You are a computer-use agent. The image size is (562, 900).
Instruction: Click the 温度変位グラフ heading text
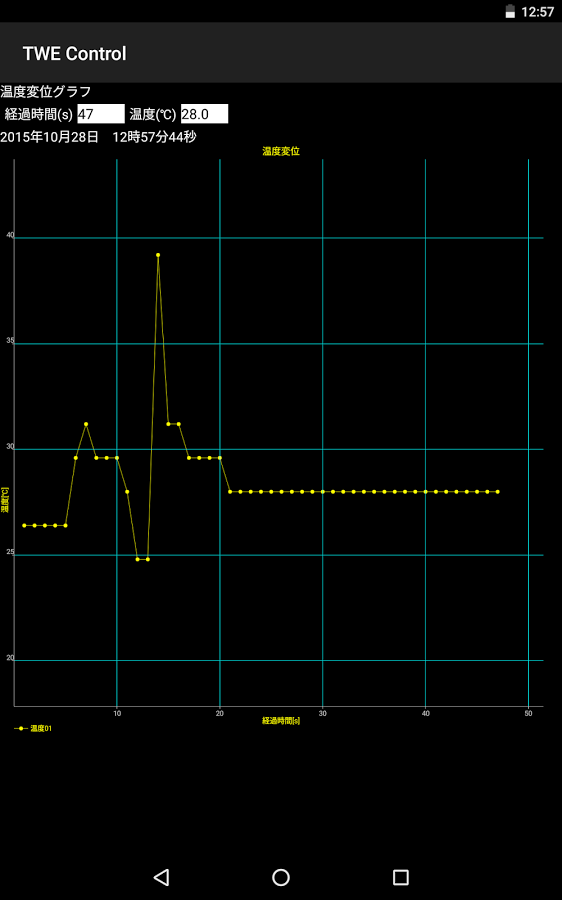point(45,92)
